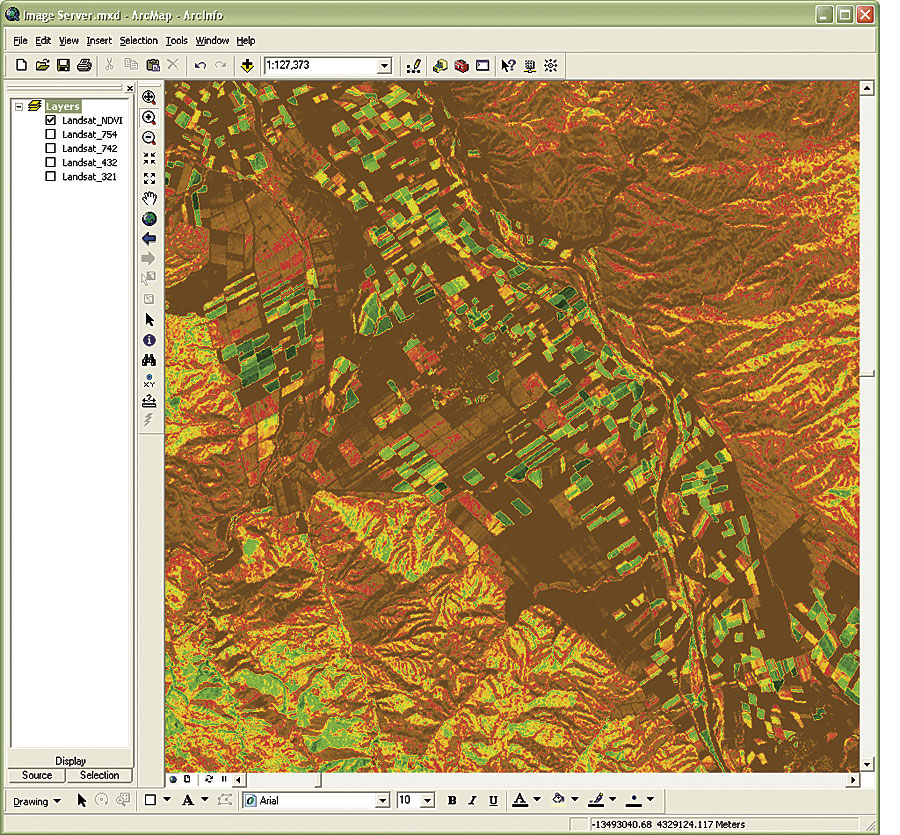Screen dimensions: 900x835
Task: Activate the Identify tool
Action: [x=149, y=340]
